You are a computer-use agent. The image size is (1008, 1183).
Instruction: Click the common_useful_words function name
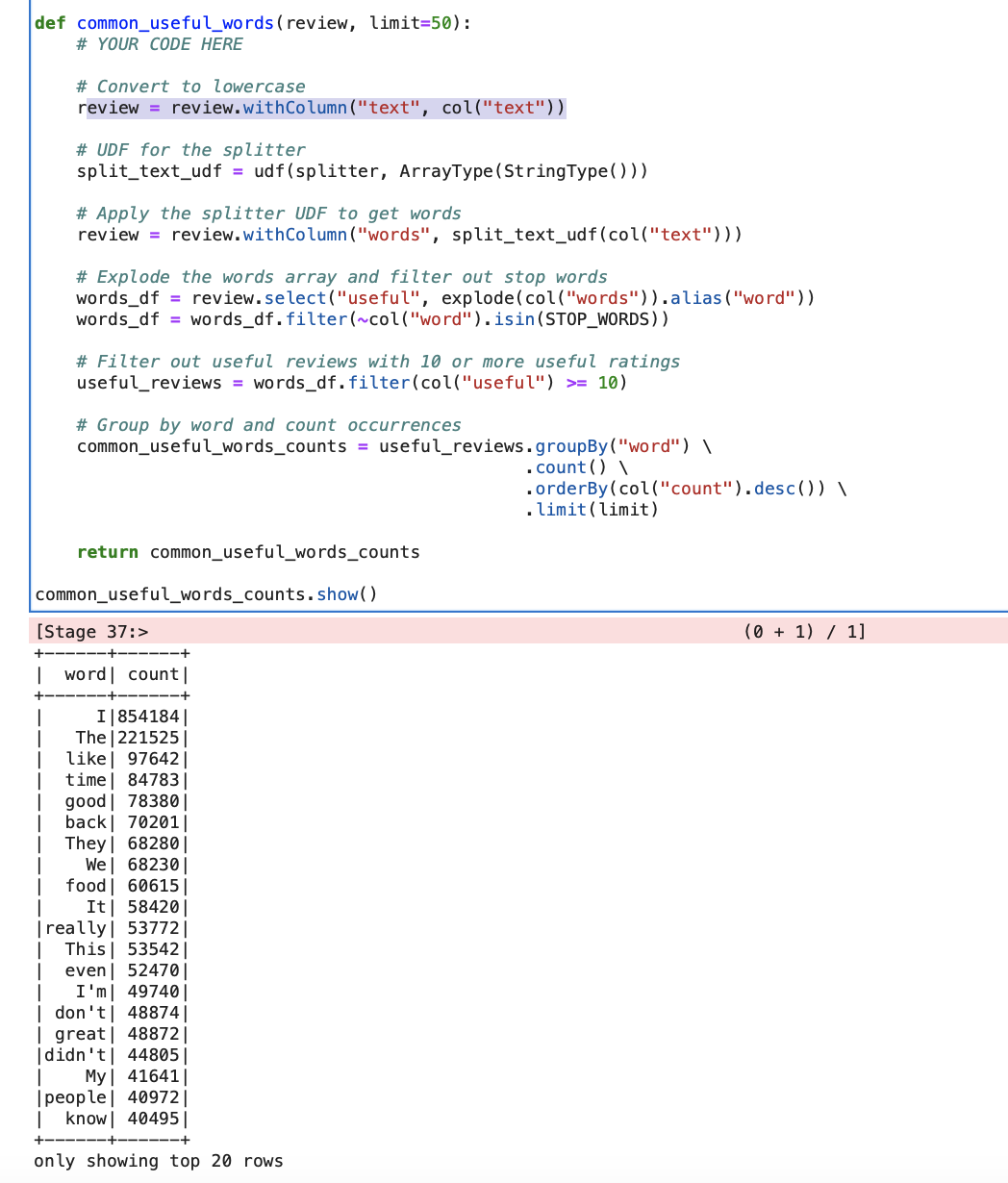(x=175, y=22)
